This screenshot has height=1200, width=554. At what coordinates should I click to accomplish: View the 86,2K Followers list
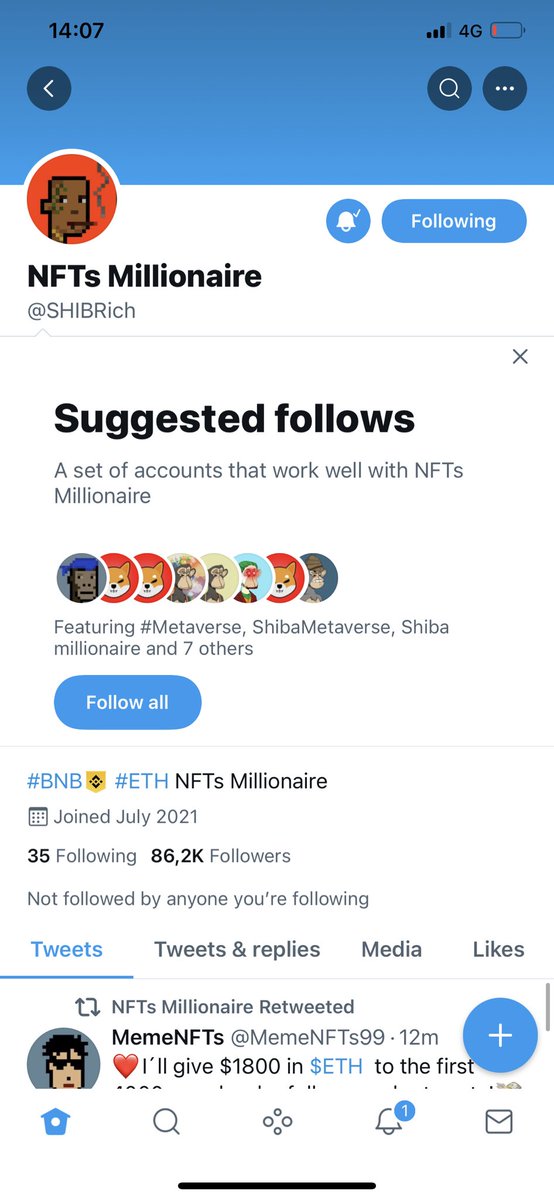[x=221, y=856]
